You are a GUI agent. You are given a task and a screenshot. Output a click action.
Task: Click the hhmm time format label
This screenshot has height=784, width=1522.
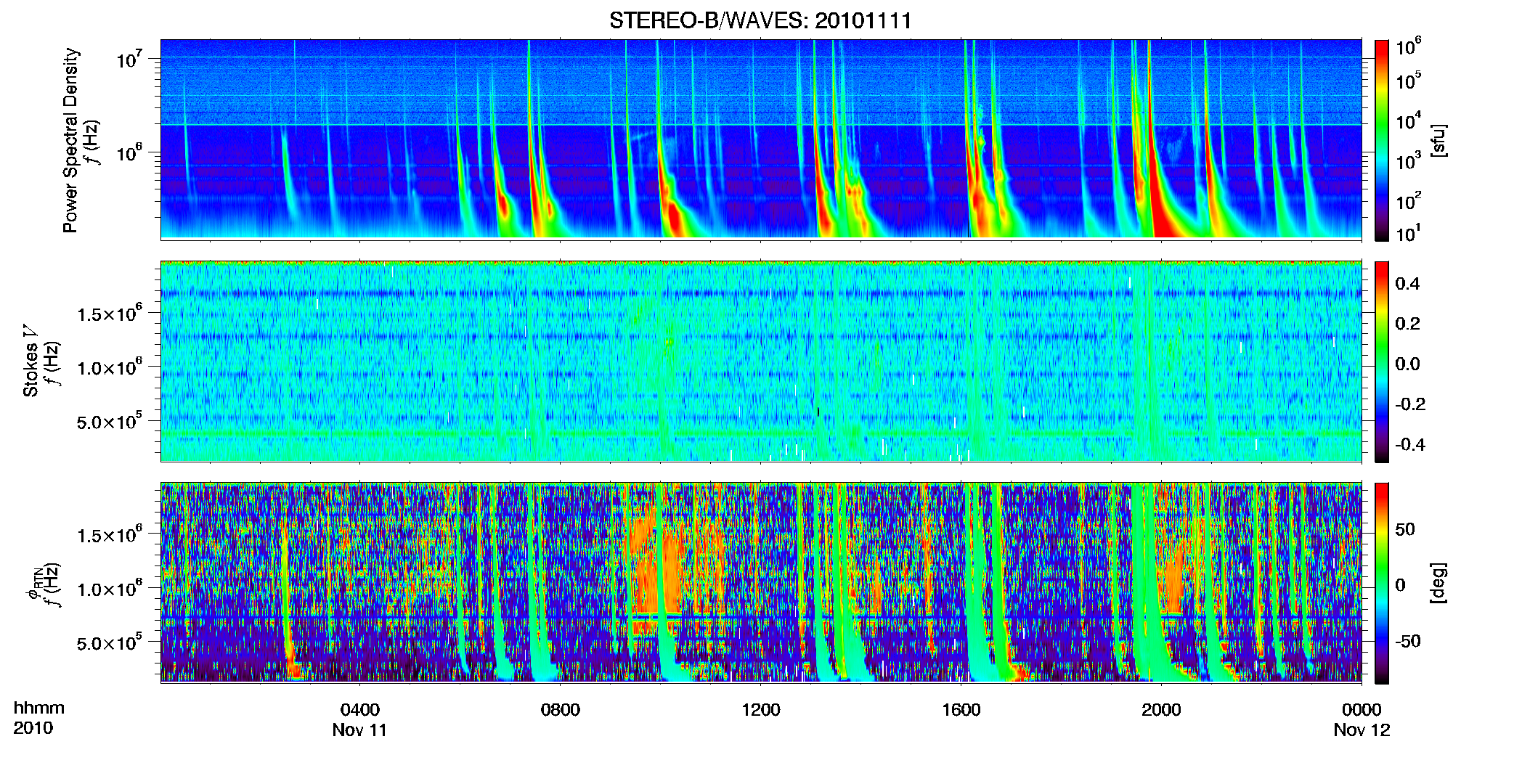38,709
